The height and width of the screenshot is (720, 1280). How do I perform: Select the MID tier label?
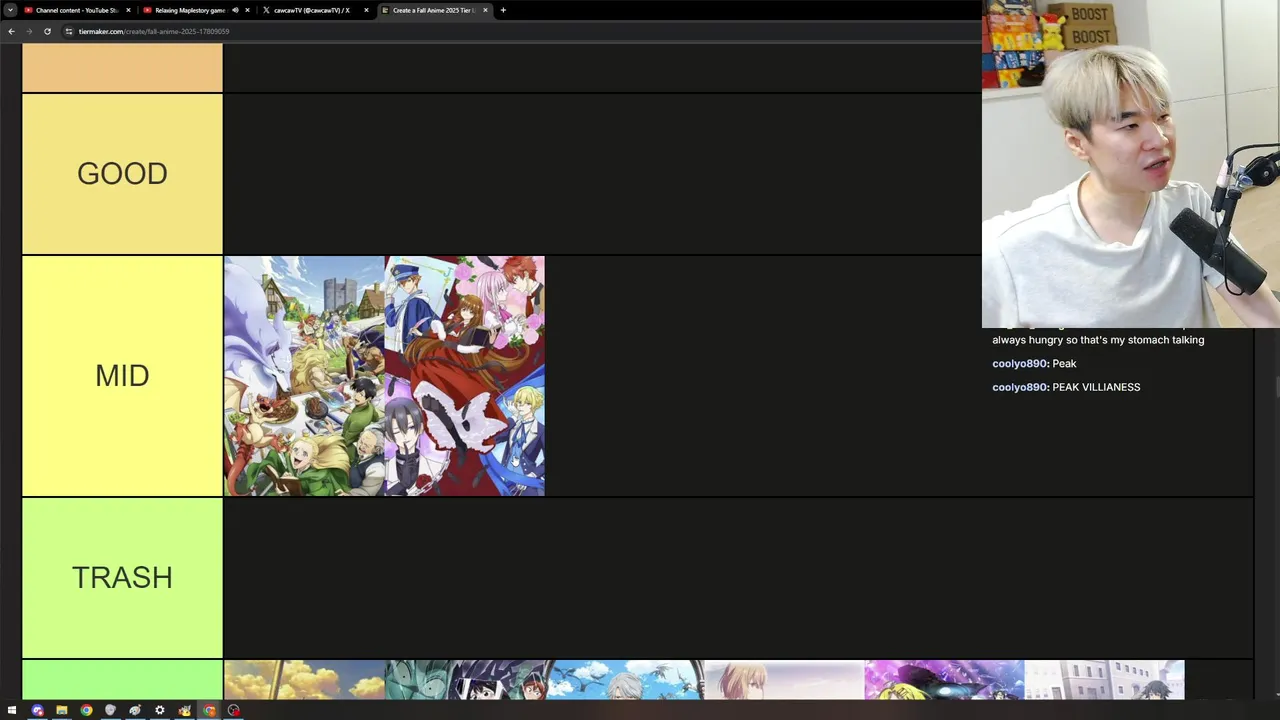[122, 376]
